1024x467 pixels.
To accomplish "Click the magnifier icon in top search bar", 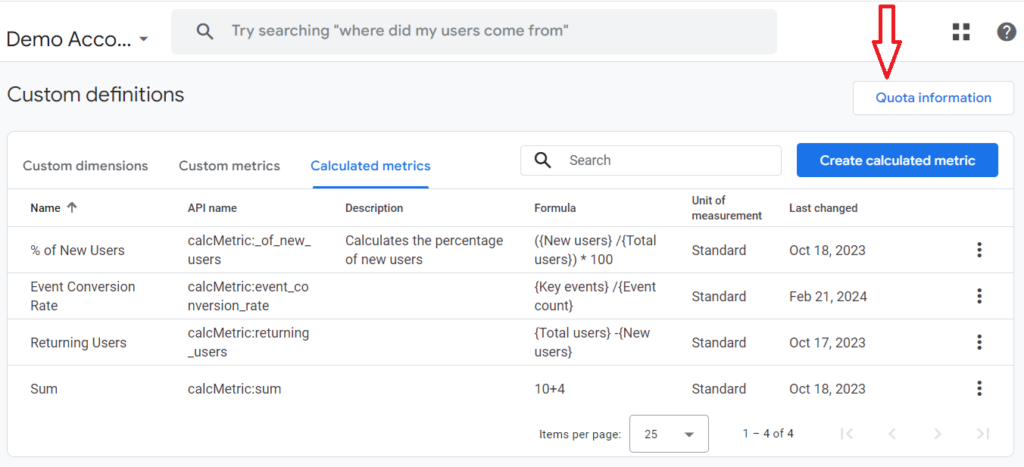I will pos(205,31).
